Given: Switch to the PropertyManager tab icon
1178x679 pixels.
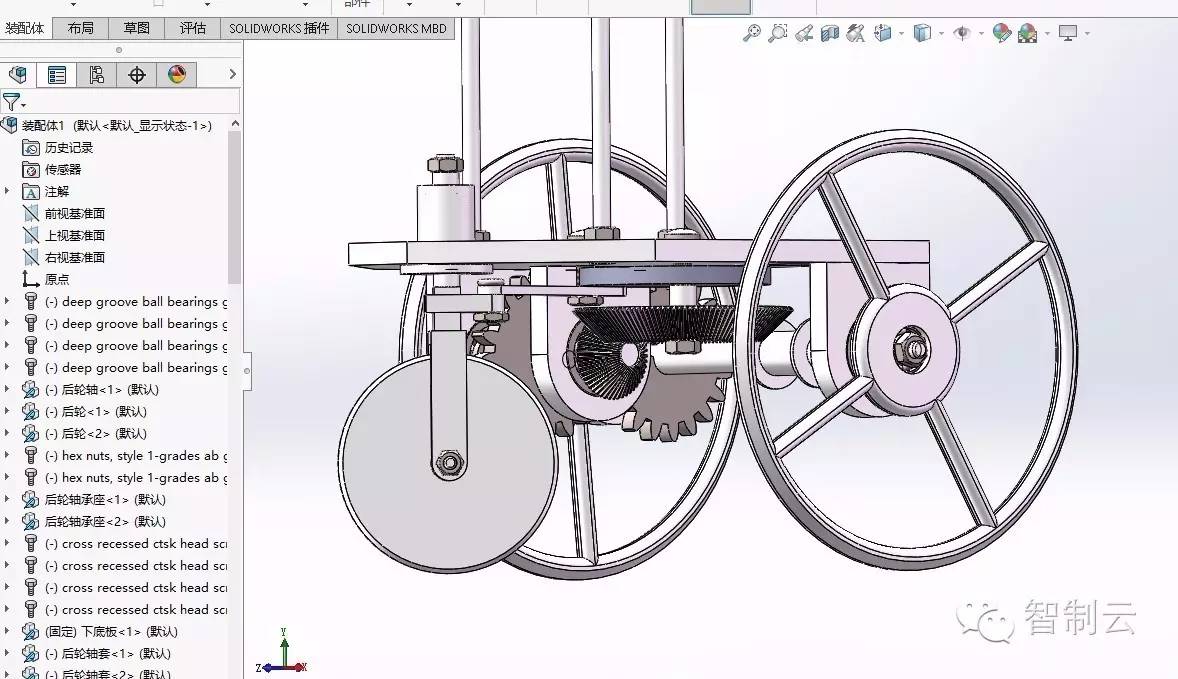Looking at the screenshot, I should pos(57,74).
